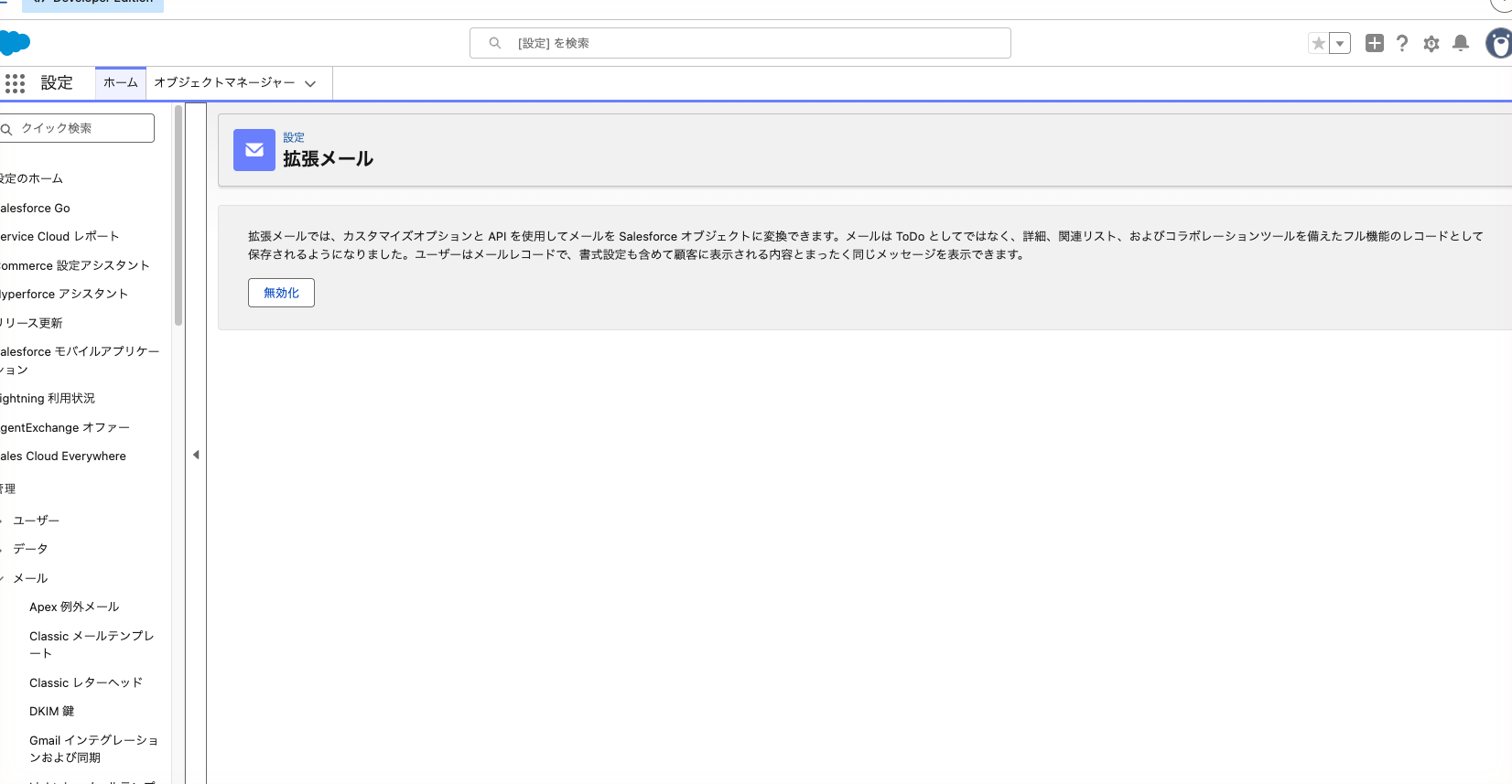Click the favorites star icon

coord(1318,43)
